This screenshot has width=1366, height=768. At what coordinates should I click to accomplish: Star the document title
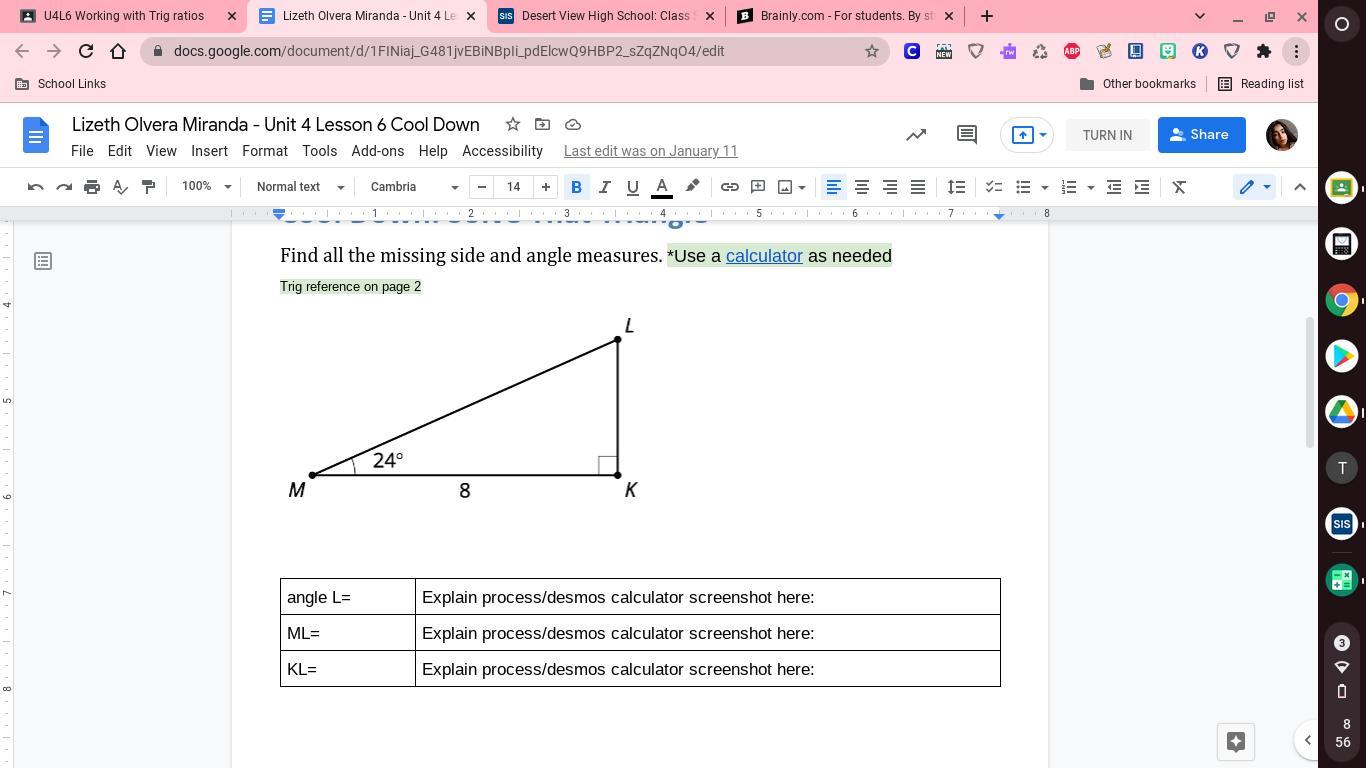click(x=512, y=124)
